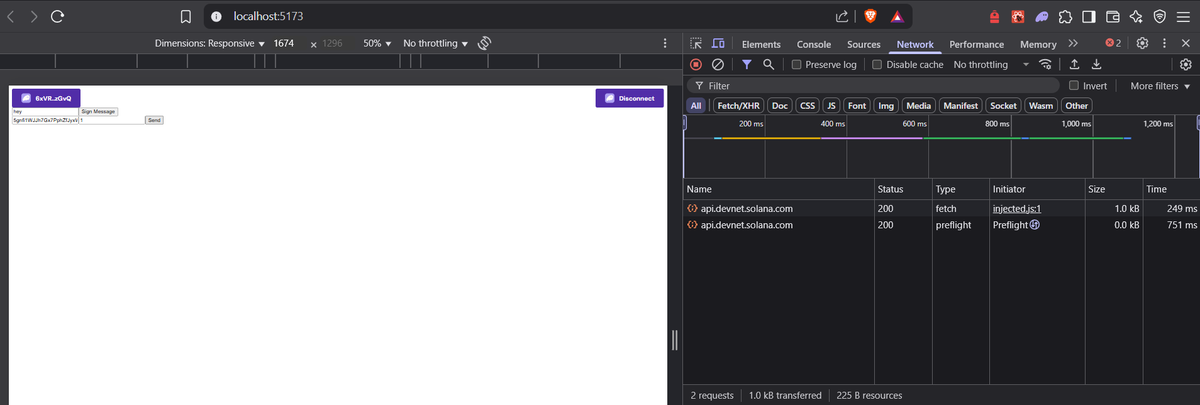Open device toolbar more options menu
This screenshot has height=405, width=1200.
tap(665, 44)
